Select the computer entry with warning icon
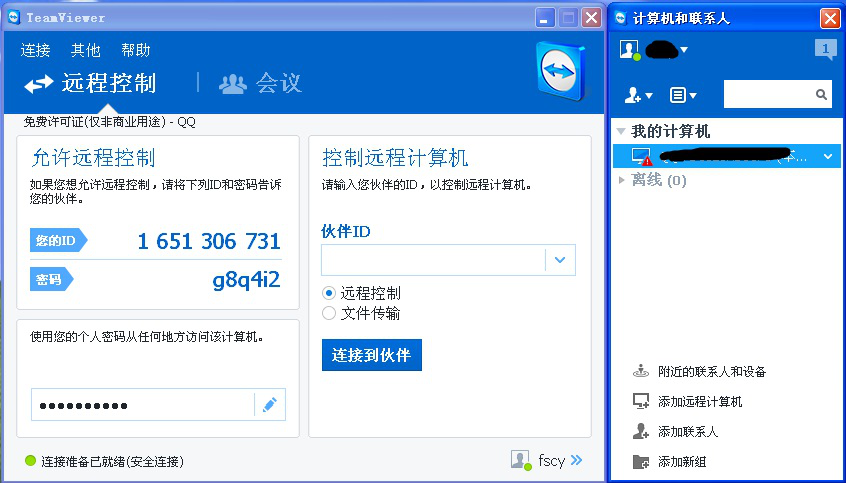The height and width of the screenshot is (483, 846). pyautogui.click(x=726, y=157)
